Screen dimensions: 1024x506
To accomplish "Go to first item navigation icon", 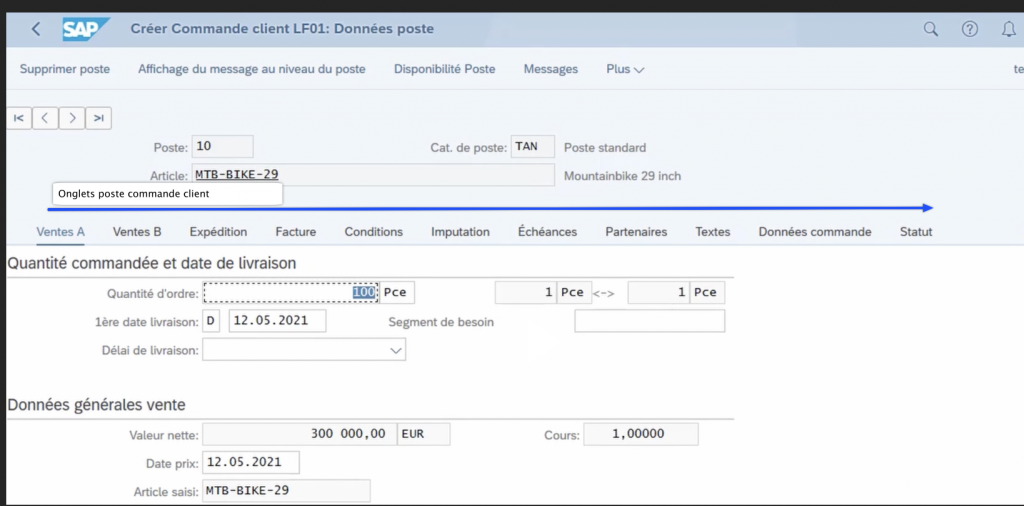I will pyautogui.click(x=19, y=118).
